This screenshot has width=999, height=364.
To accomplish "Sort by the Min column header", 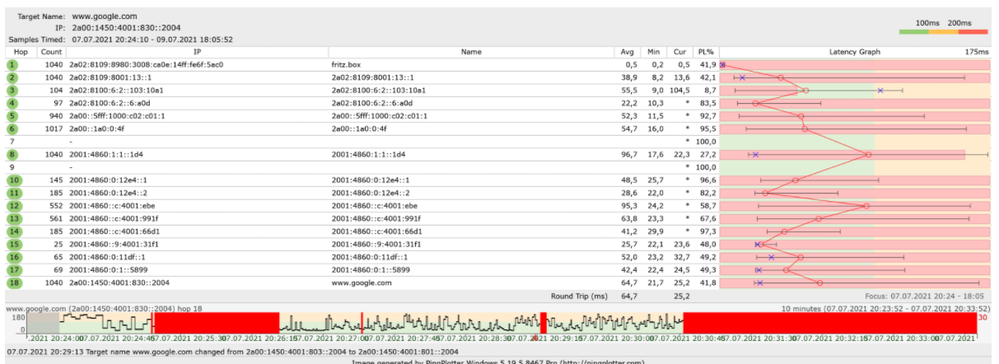I will point(653,52).
